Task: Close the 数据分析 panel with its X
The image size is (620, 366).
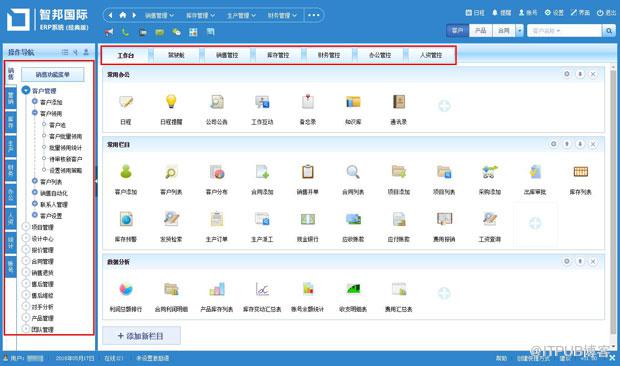Action: (593, 261)
